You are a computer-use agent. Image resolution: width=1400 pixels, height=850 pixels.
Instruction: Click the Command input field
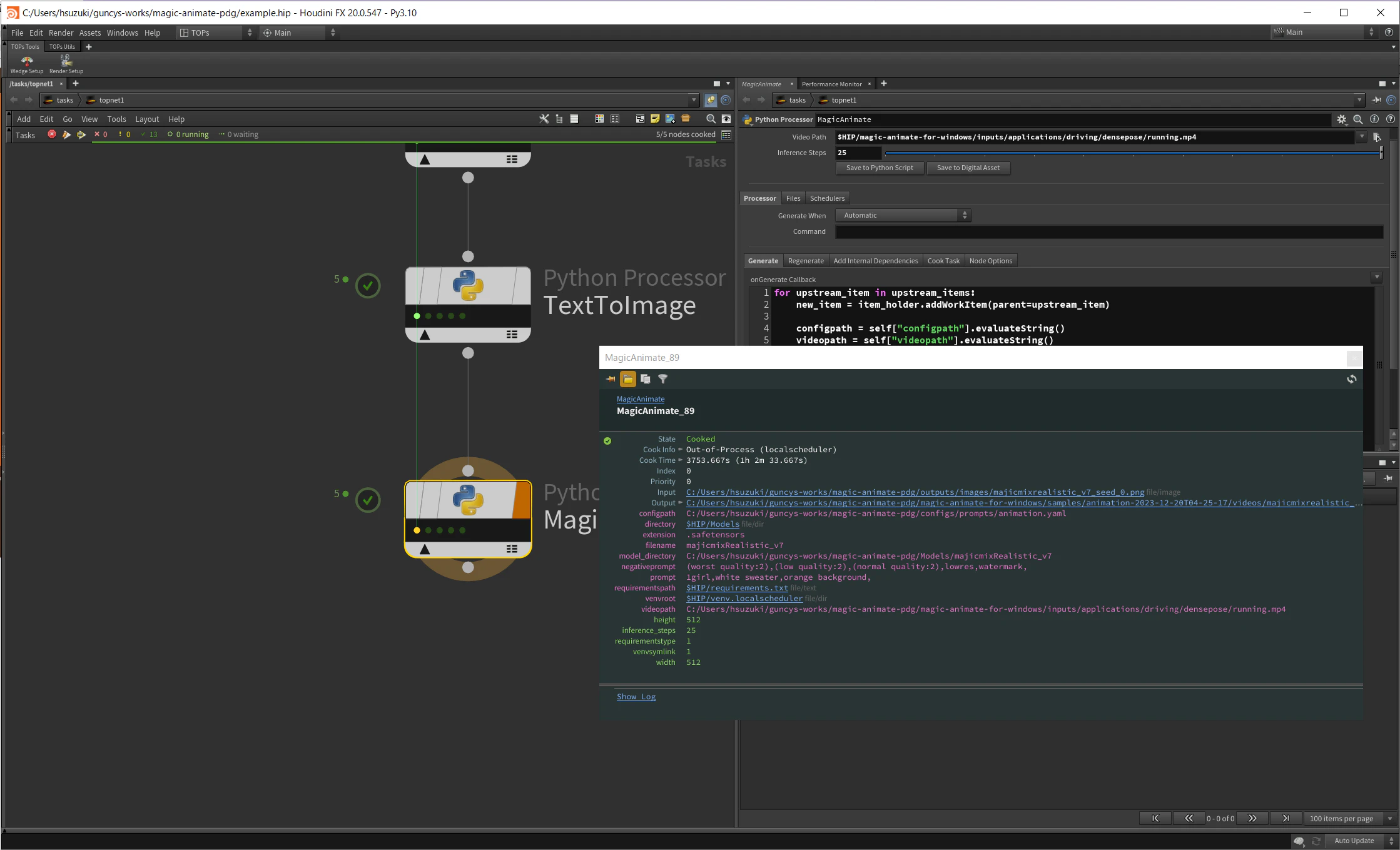coord(1109,231)
